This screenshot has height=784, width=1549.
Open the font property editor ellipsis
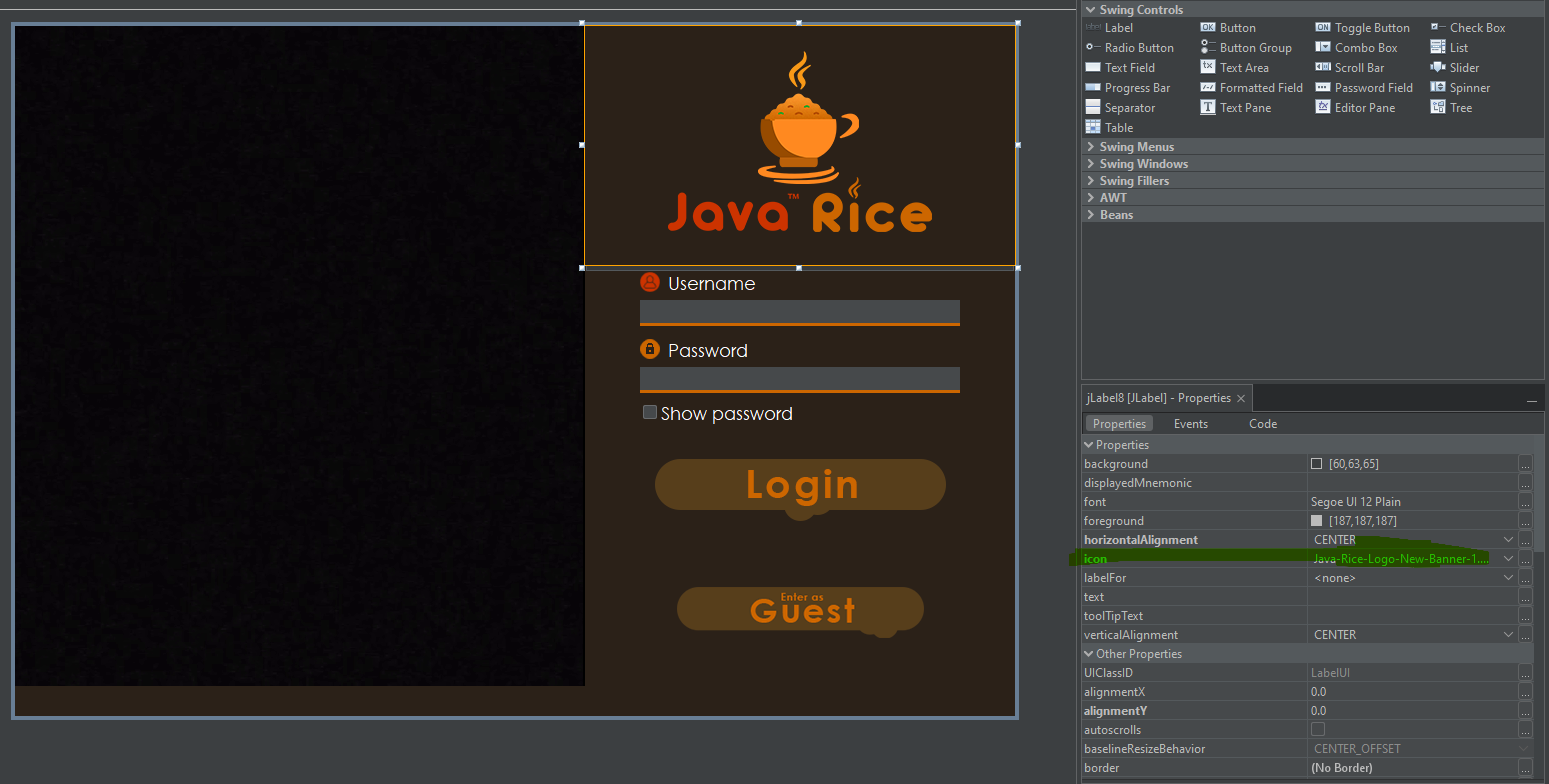pyautogui.click(x=1525, y=502)
